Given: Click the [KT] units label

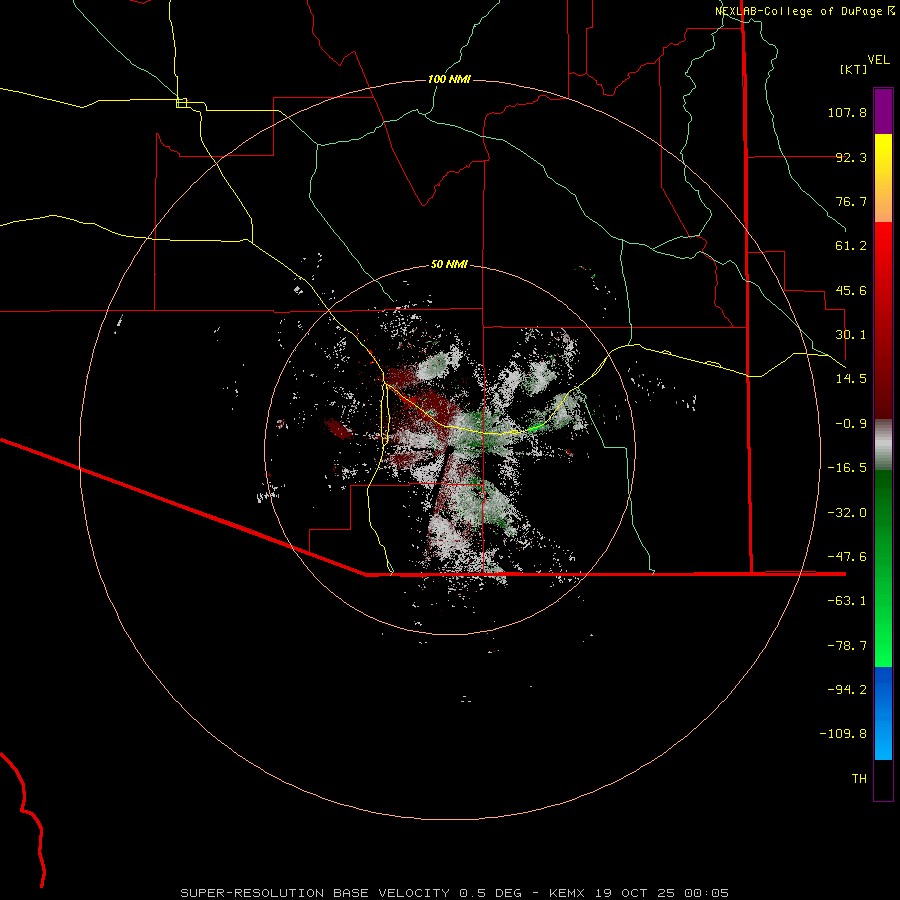Looking at the screenshot, I should click(854, 69).
